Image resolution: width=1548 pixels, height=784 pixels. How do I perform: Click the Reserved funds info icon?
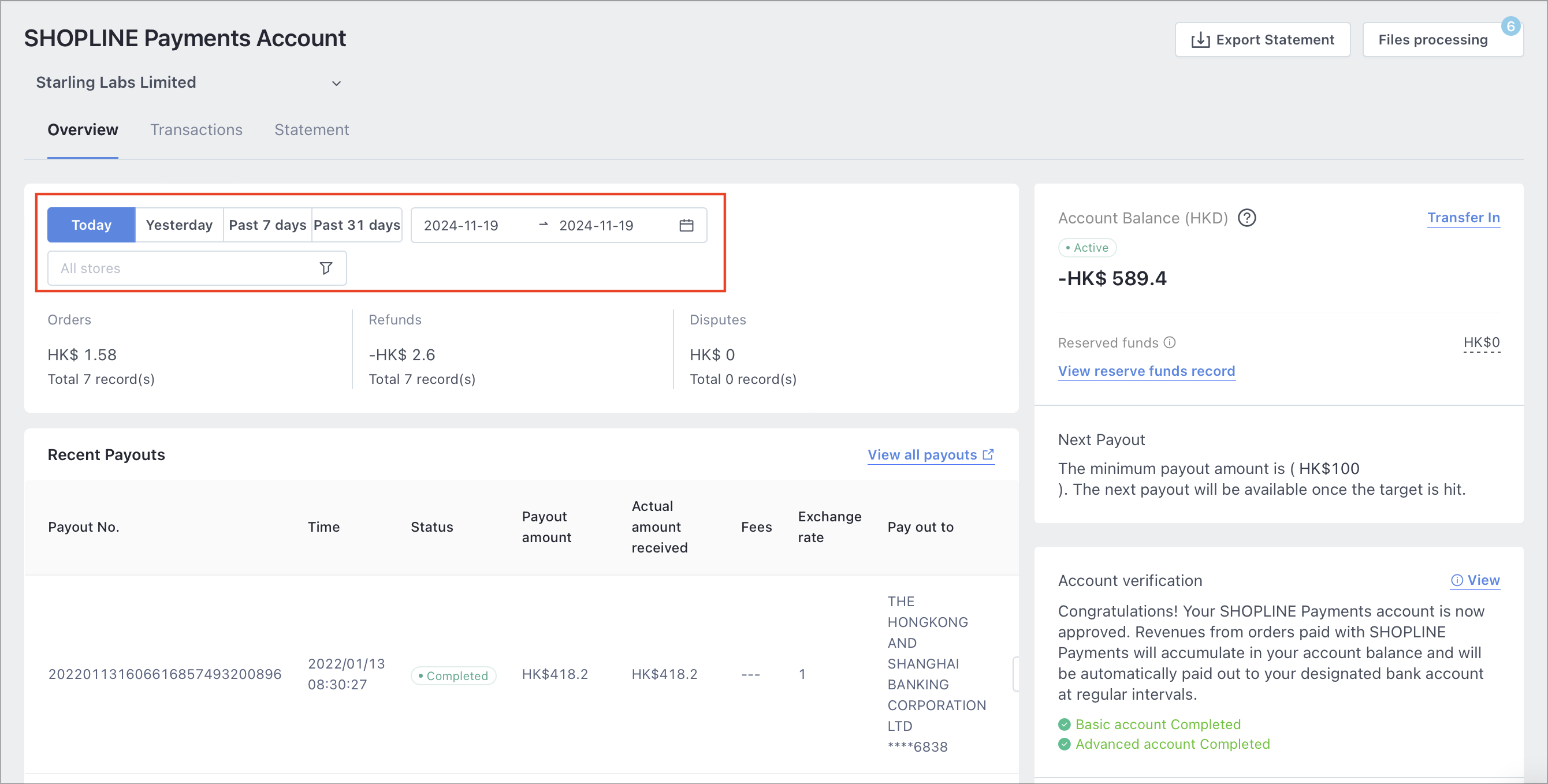(1170, 342)
